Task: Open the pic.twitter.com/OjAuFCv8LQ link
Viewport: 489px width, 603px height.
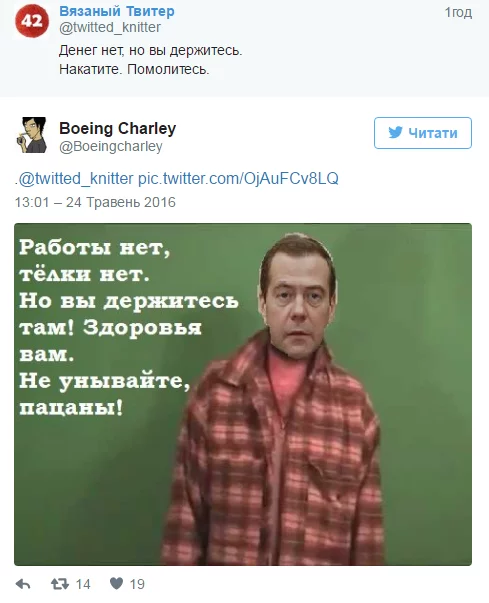Action: [x=238, y=179]
